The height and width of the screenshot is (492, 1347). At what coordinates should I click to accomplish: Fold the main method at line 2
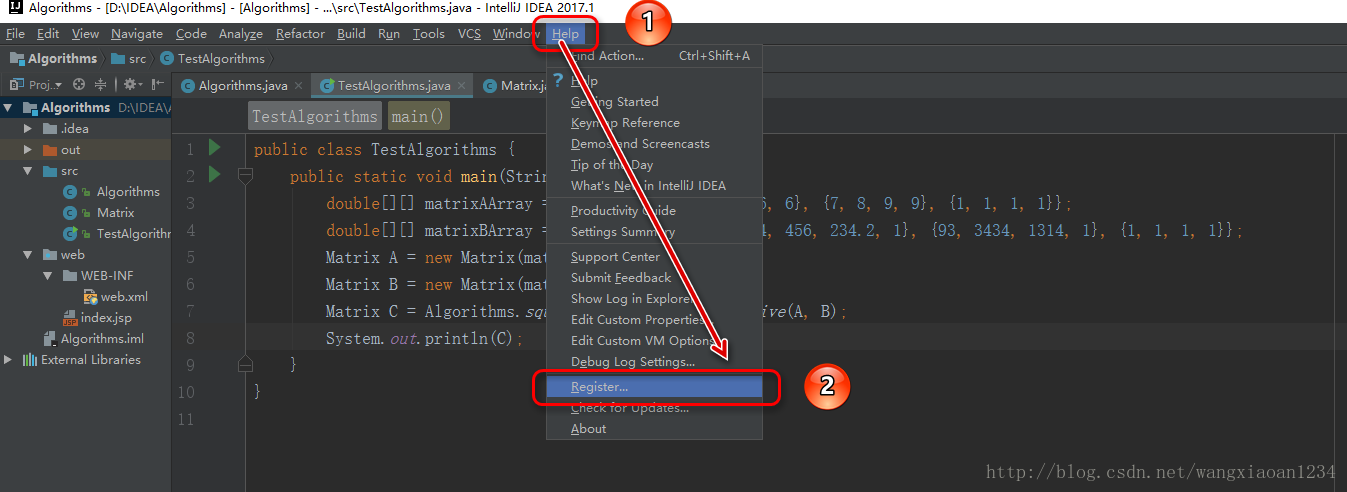(245, 176)
